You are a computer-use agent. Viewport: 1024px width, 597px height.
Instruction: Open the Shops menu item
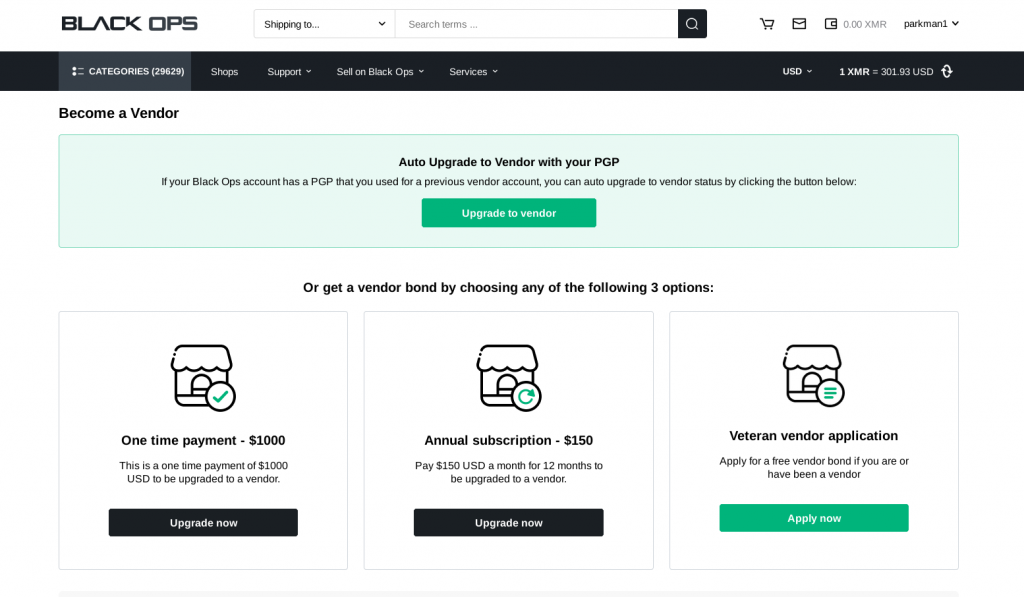(x=224, y=71)
